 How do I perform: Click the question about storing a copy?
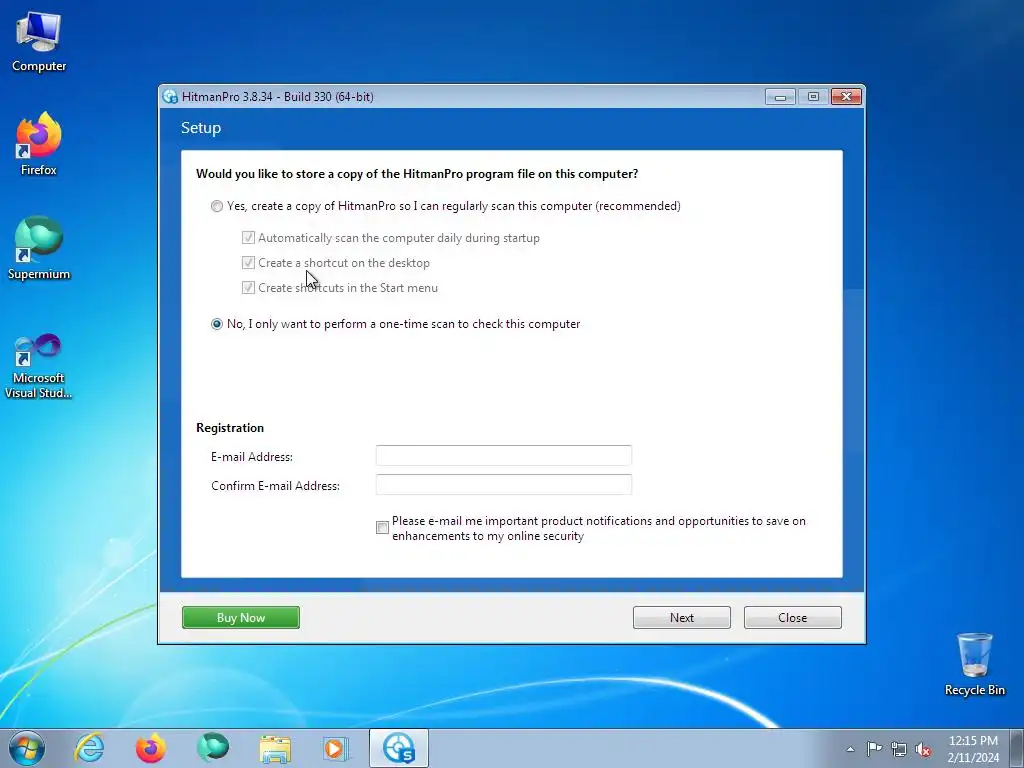coord(417,174)
